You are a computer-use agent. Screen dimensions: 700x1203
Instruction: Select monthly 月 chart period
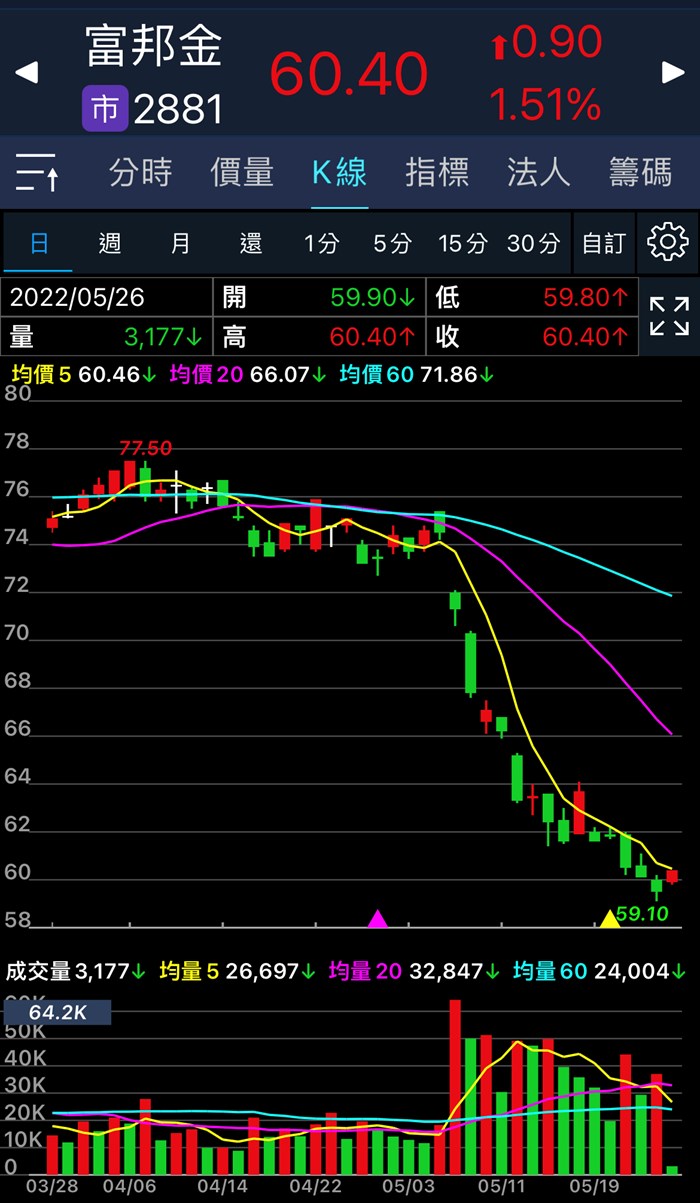click(x=180, y=243)
